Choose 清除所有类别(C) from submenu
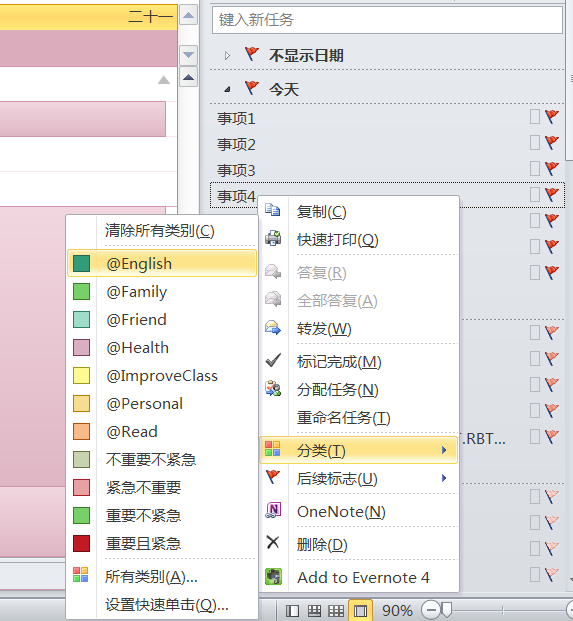 click(x=160, y=230)
